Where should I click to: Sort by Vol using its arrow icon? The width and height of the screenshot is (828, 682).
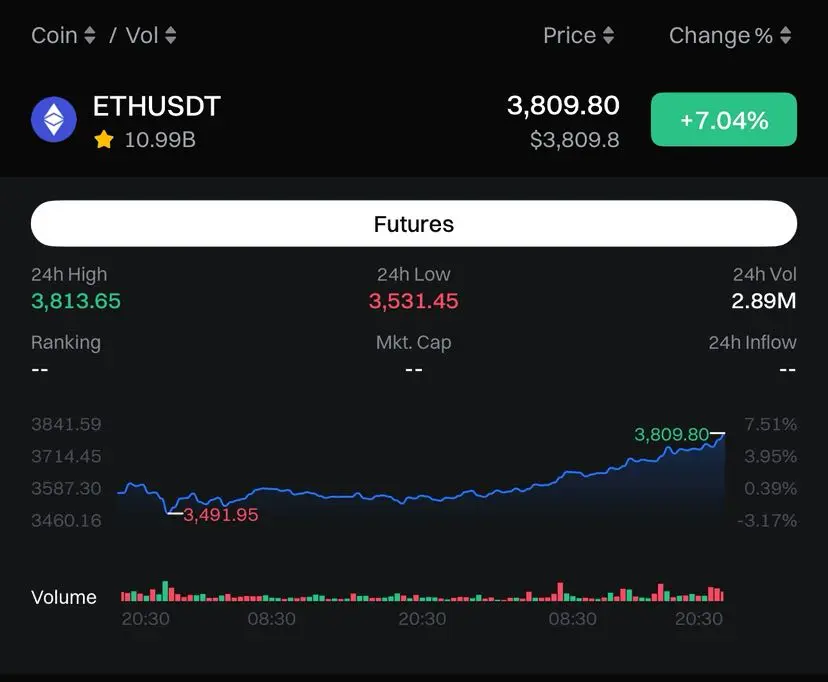point(170,35)
